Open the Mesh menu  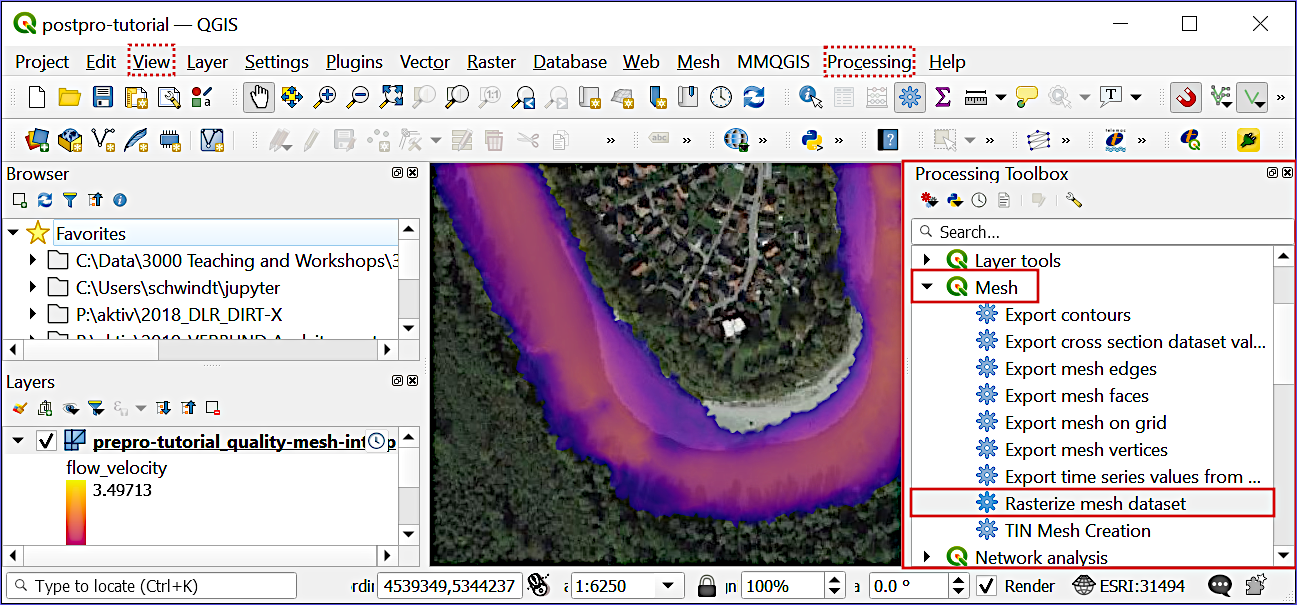click(x=698, y=61)
